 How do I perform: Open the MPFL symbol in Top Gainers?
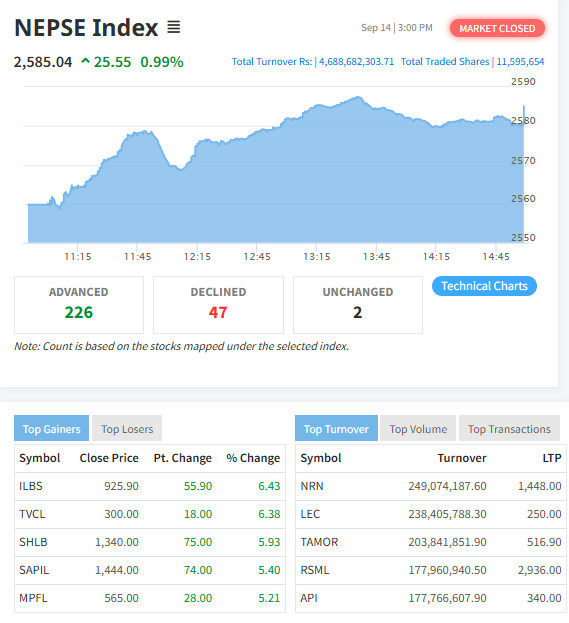(x=33, y=598)
